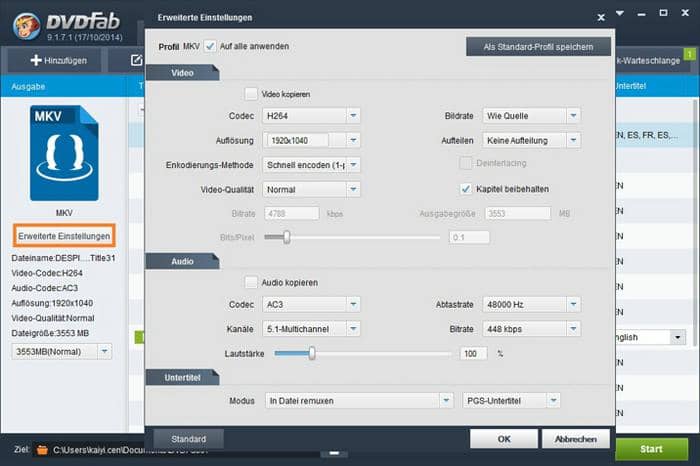Screen dimensions: 700x466
Task: Click Als Standard-Profil speichern button
Action: pyautogui.click(x=538, y=47)
